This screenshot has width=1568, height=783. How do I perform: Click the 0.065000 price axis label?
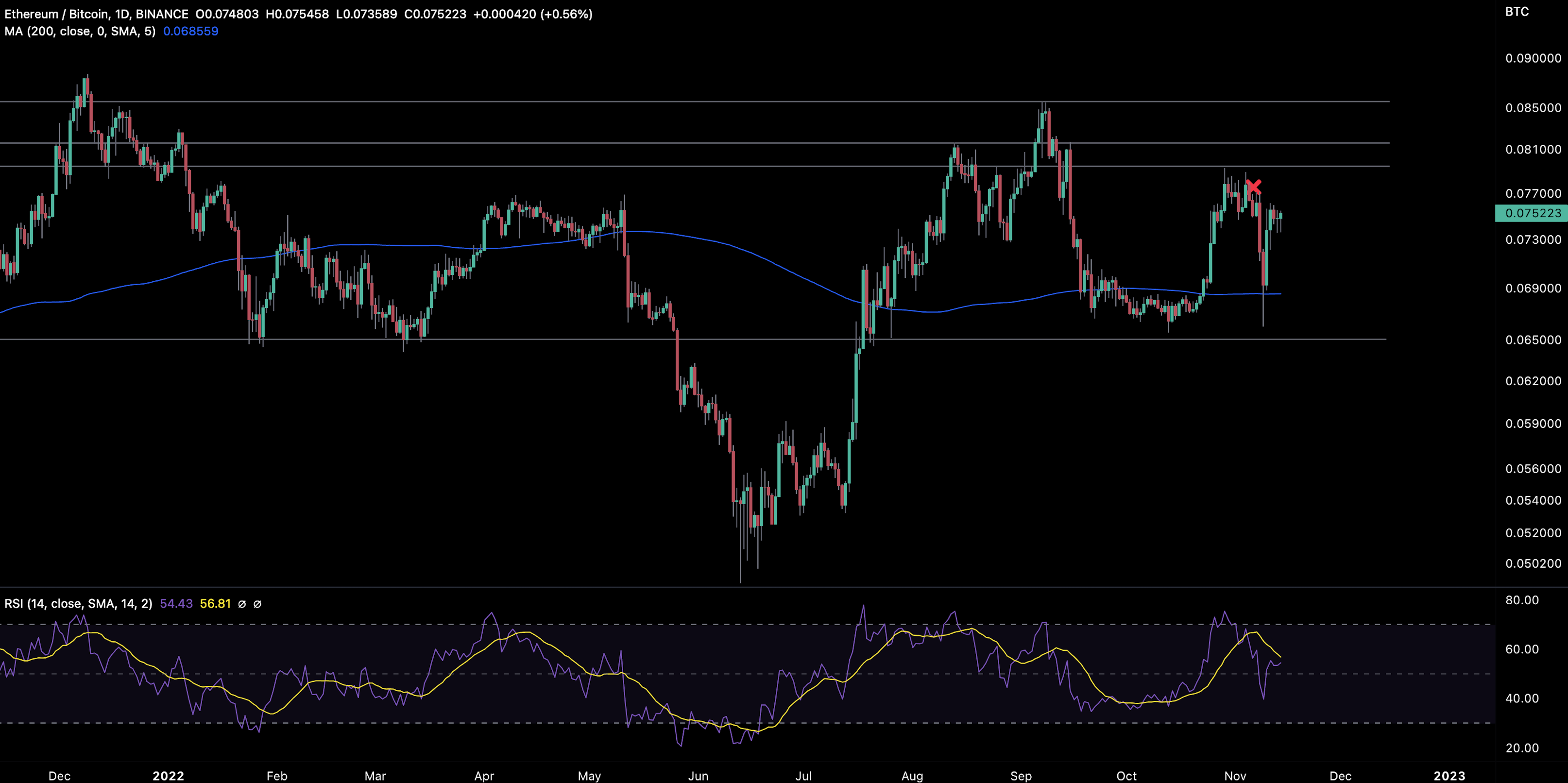(x=1534, y=340)
